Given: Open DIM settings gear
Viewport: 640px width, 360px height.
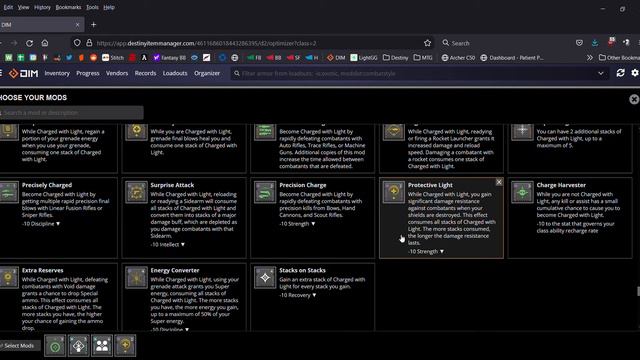Looking at the screenshot, I should coord(635,73).
